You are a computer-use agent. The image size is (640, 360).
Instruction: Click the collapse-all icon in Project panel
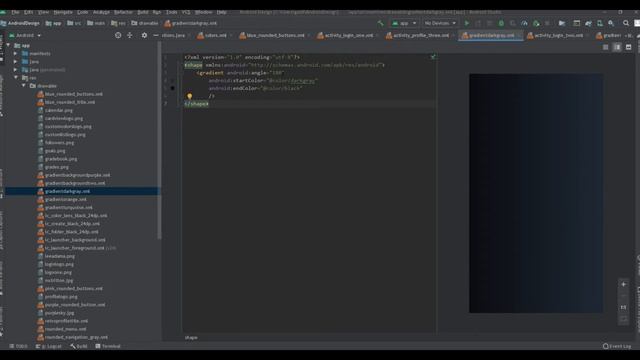pos(130,36)
